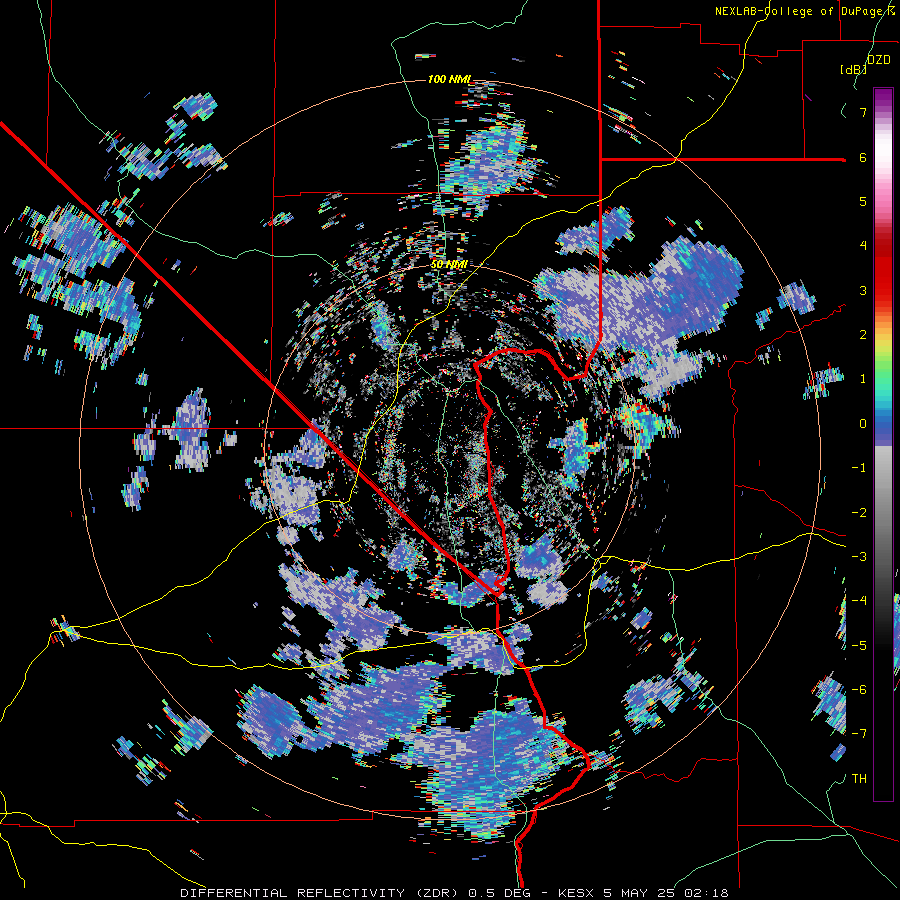This screenshot has width=900, height=900.
Task: Select the "-5" value on the color scale
Action: (859, 646)
